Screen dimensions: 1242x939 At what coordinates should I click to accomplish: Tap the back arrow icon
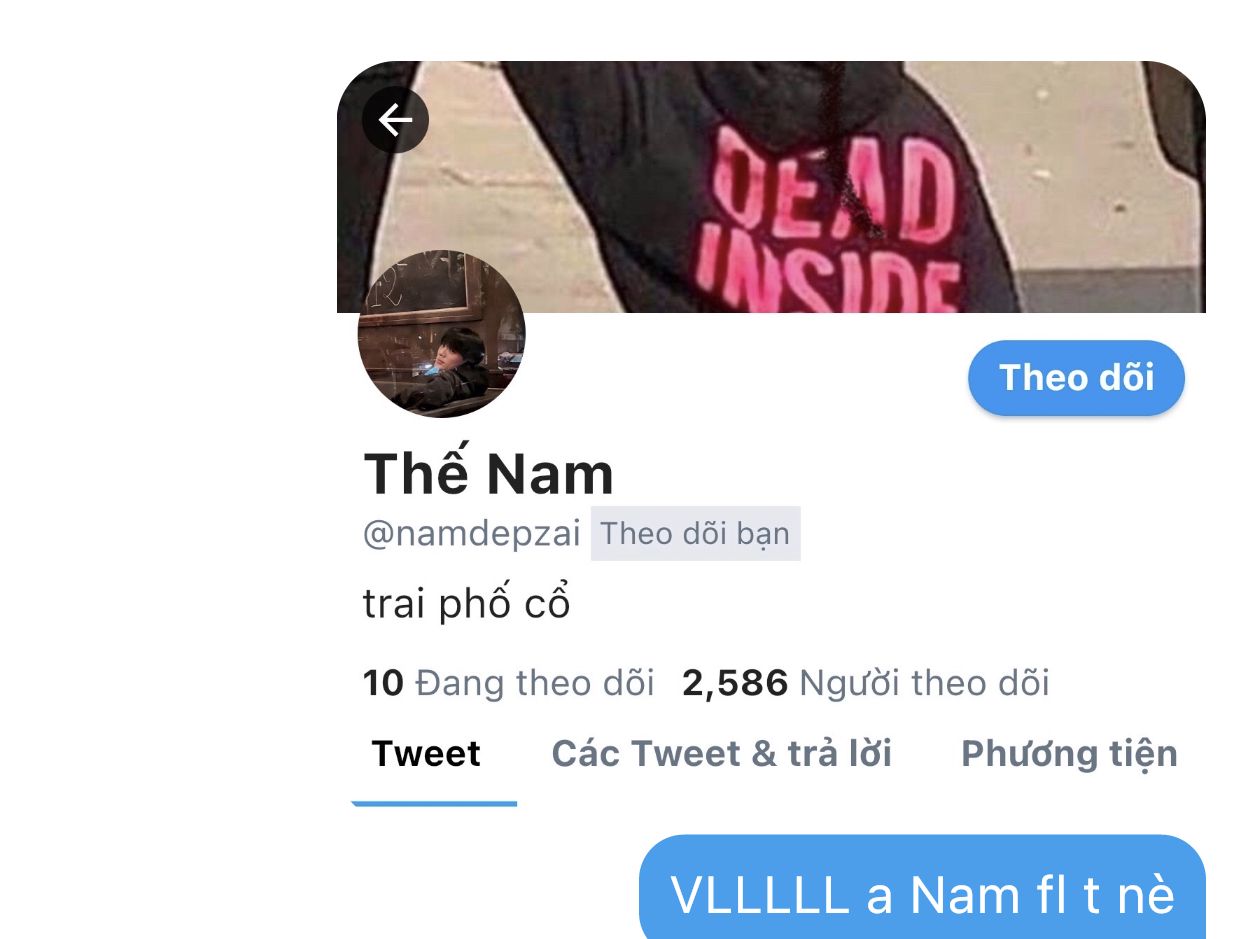[395, 120]
